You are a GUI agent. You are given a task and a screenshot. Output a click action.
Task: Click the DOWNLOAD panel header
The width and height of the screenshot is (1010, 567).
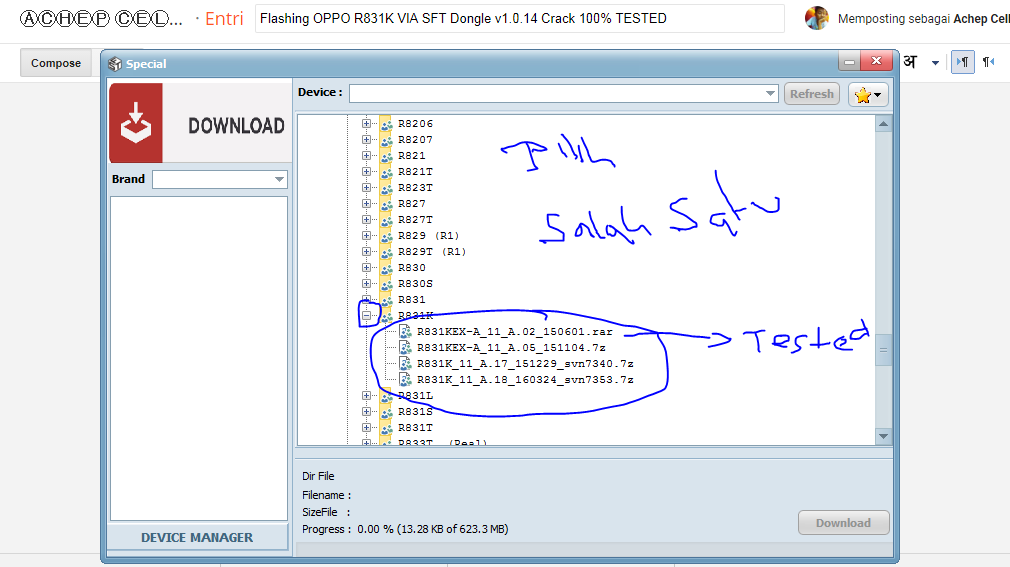pos(200,122)
